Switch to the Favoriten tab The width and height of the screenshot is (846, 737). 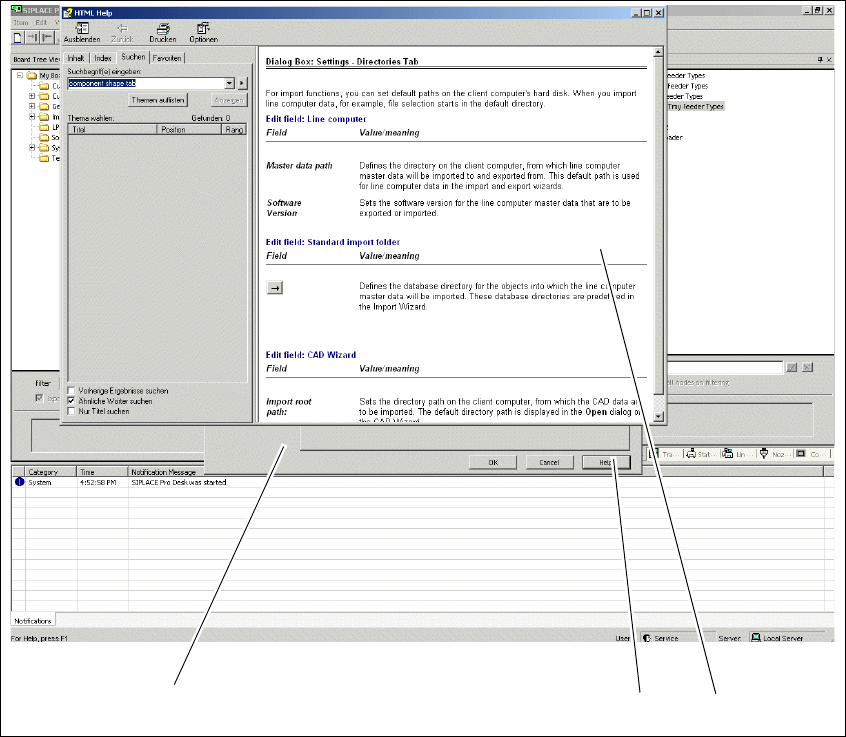click(168, 59)
